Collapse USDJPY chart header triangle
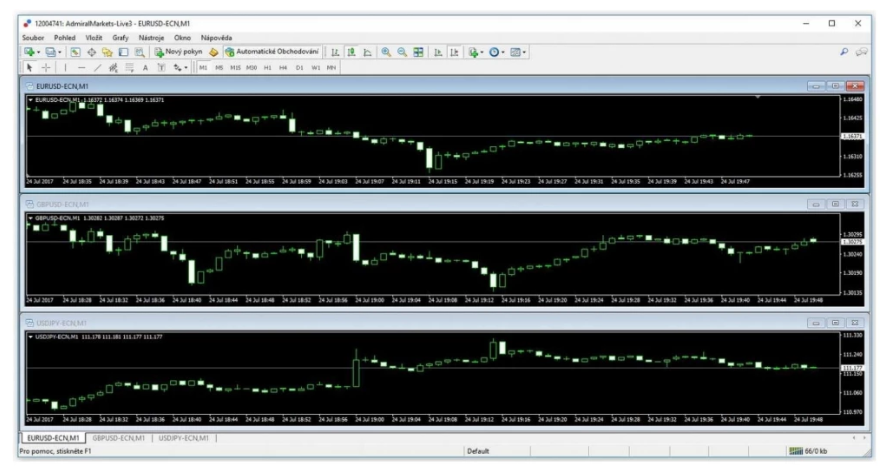This screenshot has width=888, height=475. 31,337
